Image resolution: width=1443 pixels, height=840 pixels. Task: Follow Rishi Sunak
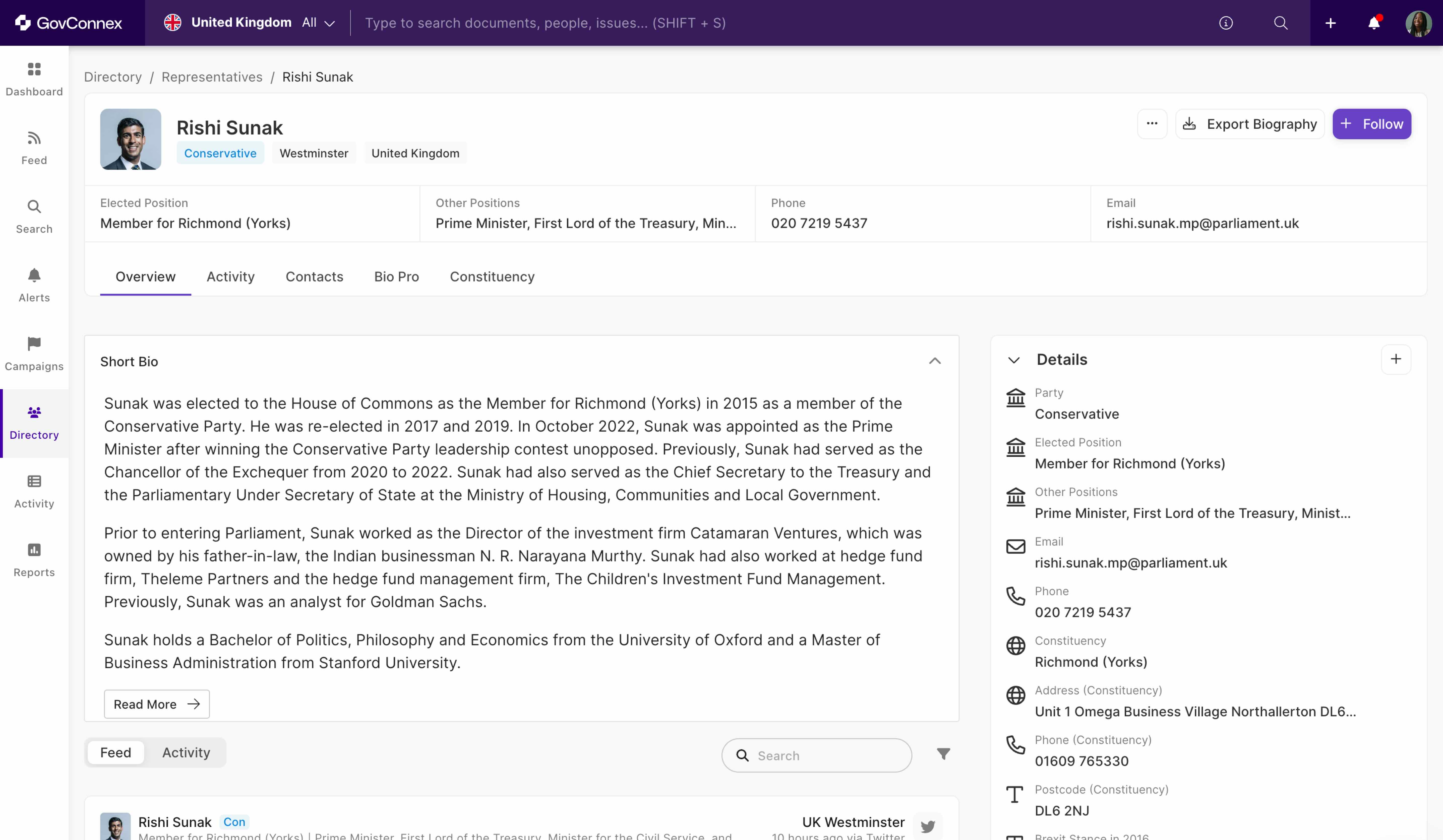point(1371,124)
